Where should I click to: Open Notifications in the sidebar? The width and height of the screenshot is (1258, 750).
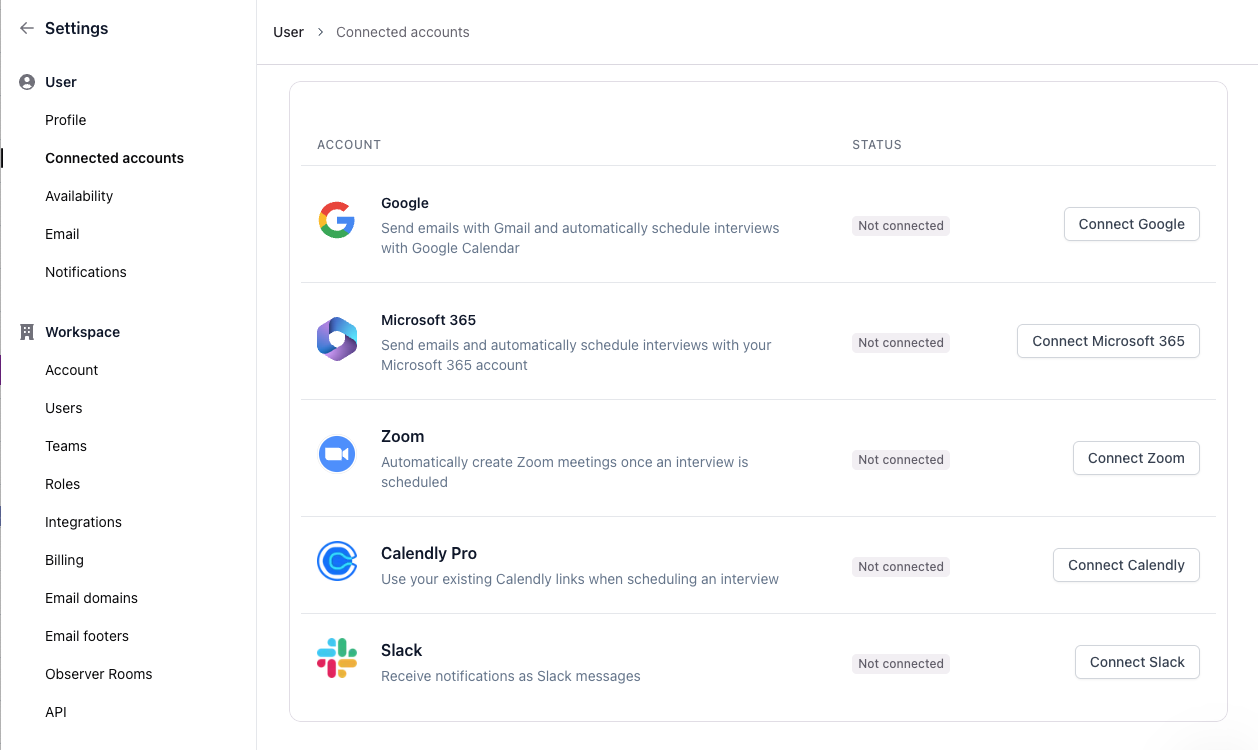click(86, 272)
